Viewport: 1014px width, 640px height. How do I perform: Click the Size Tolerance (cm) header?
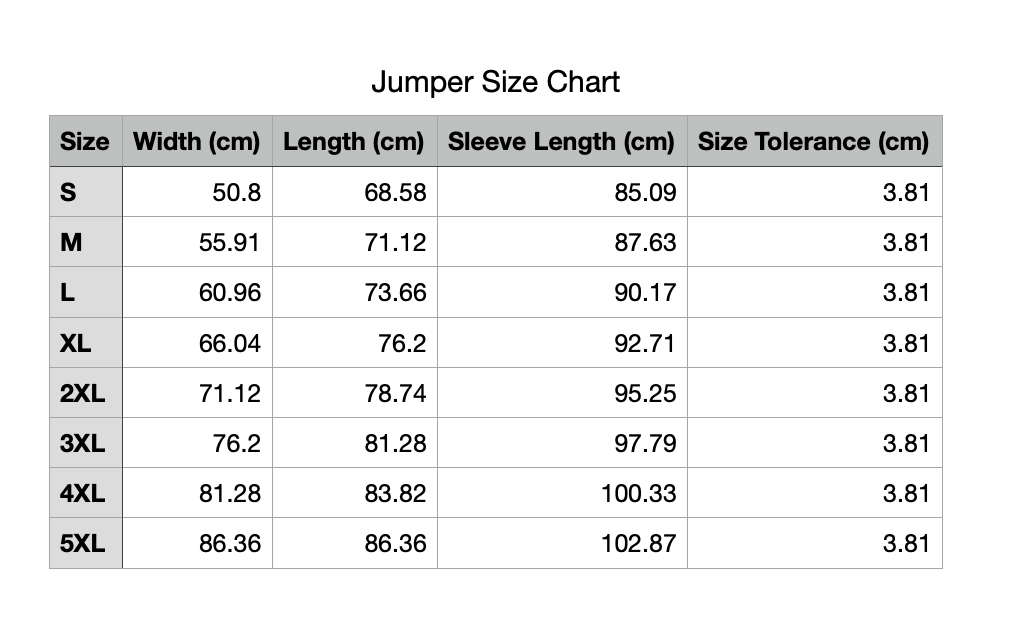coord(813,141)
